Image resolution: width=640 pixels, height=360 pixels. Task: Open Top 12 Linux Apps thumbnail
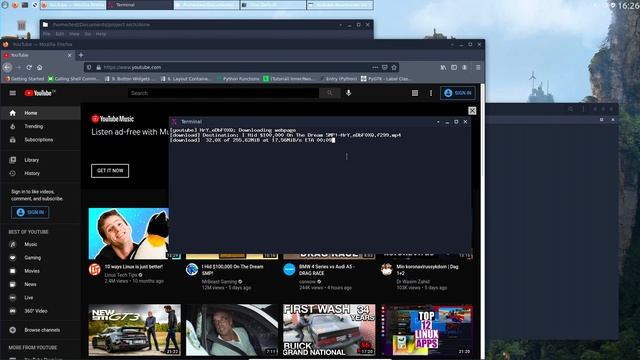(427, 330)
